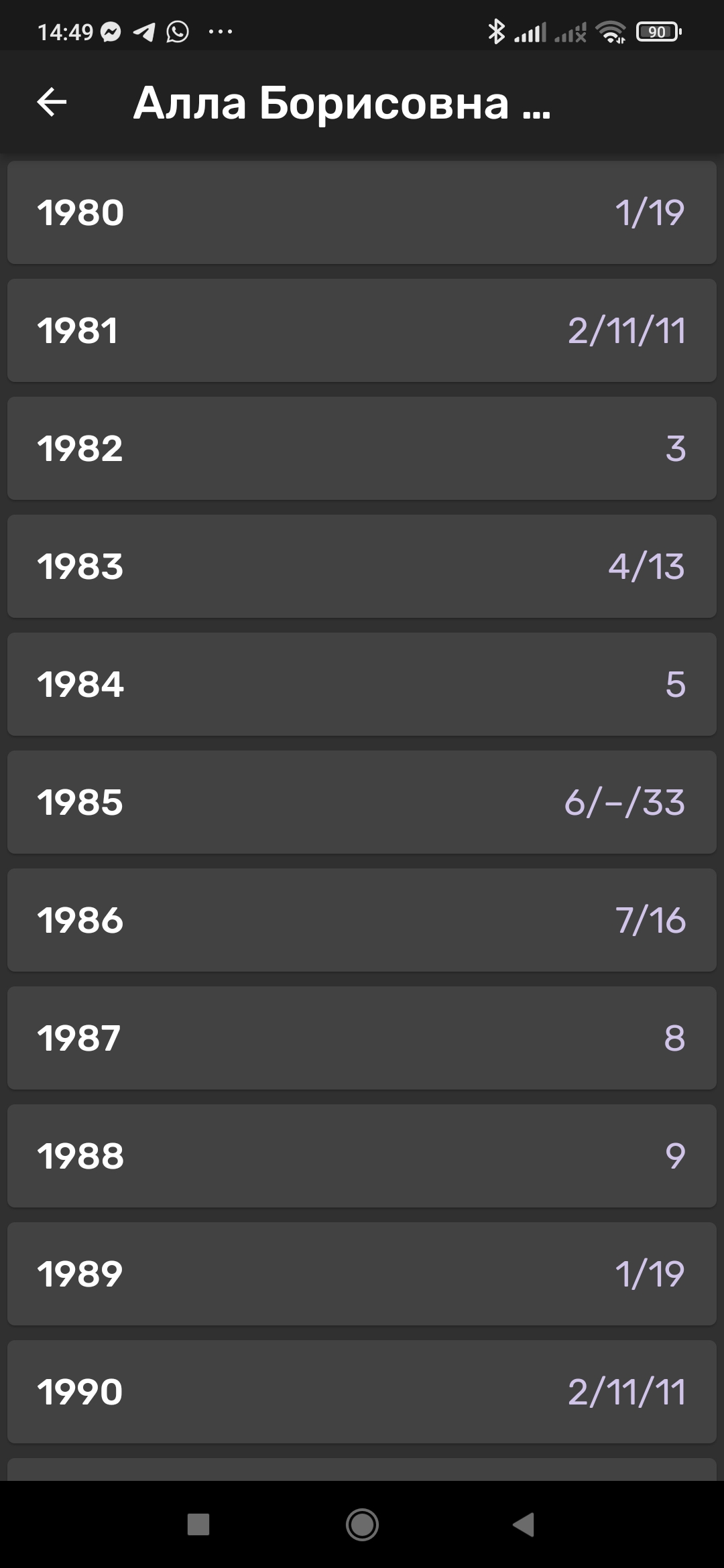
Task: Tap the battery indicator showing 90
Action: (659, 31)
